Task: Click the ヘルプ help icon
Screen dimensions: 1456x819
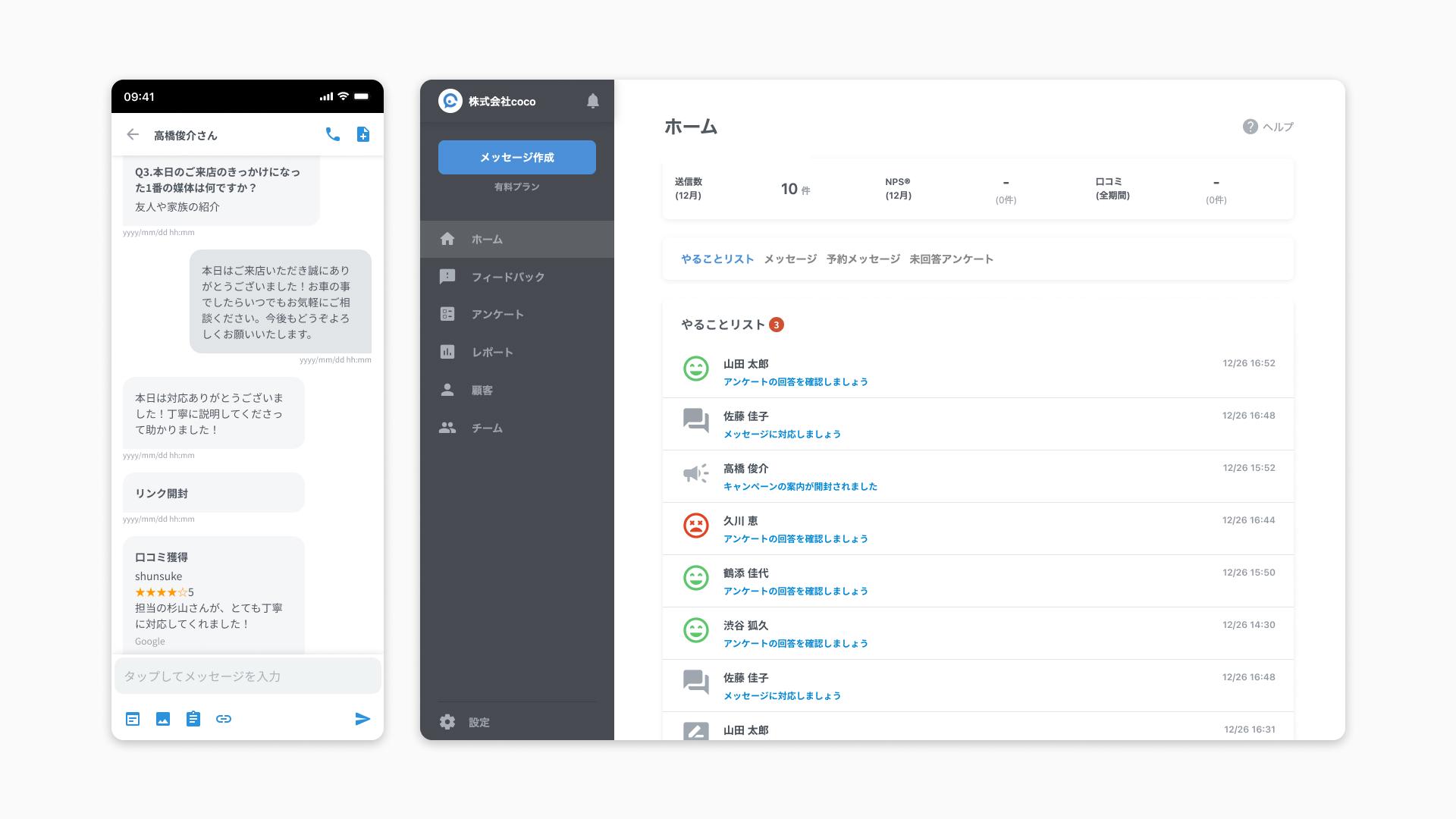Action: pos(1250,127)
